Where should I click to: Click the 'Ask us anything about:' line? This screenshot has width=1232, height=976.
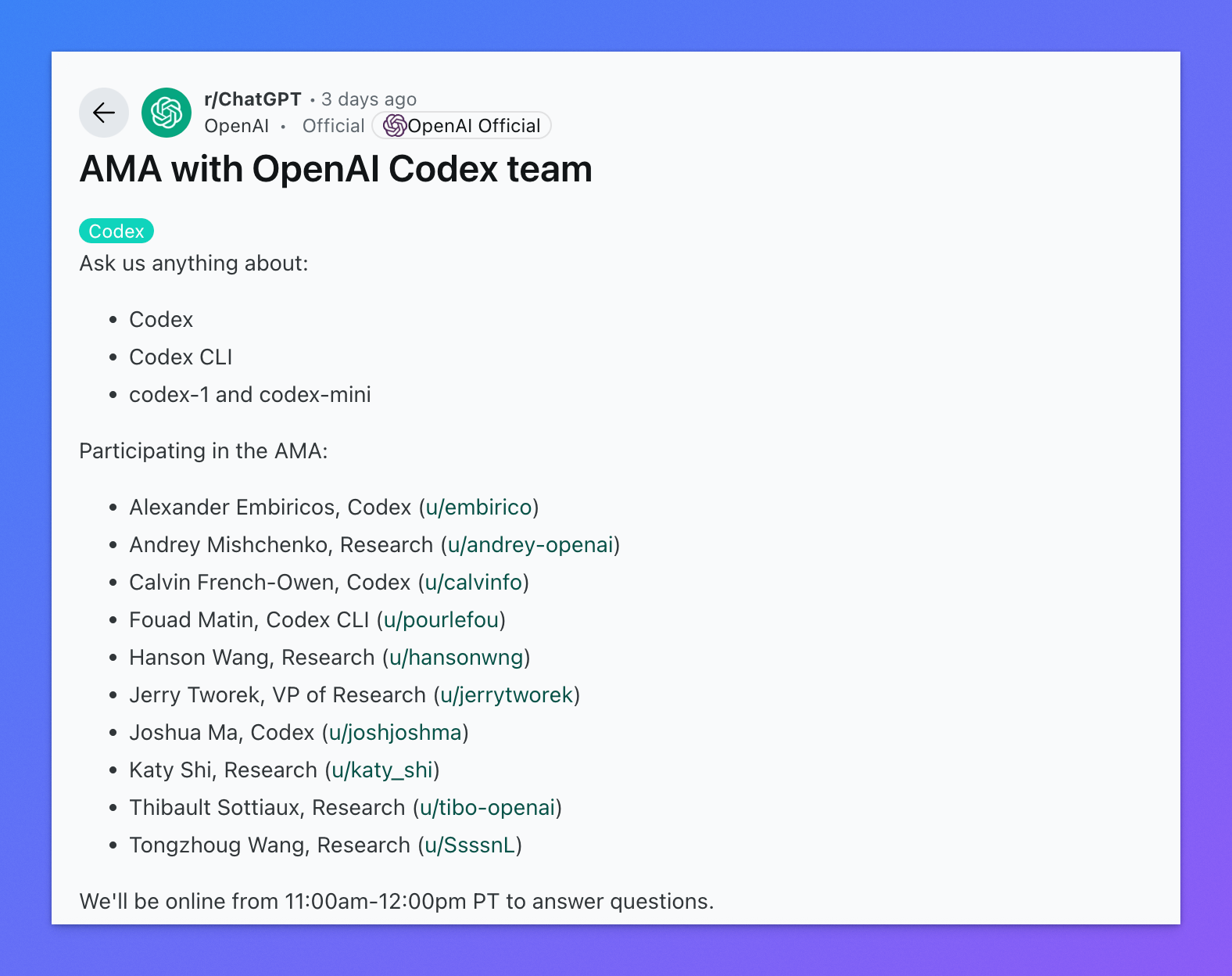[x=194, y=264]
